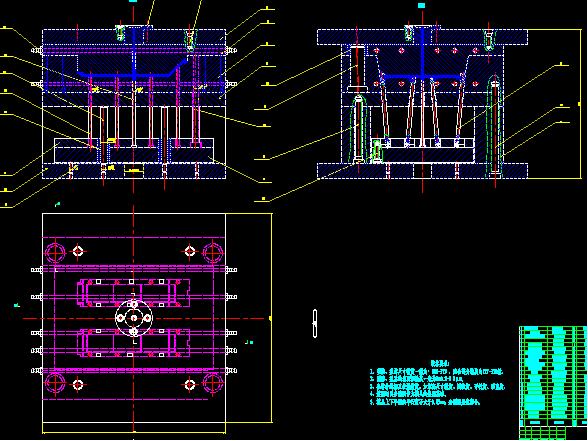Click the small white vertical marker symbol
Screen dimensions: 588x441
pos(315,324)
